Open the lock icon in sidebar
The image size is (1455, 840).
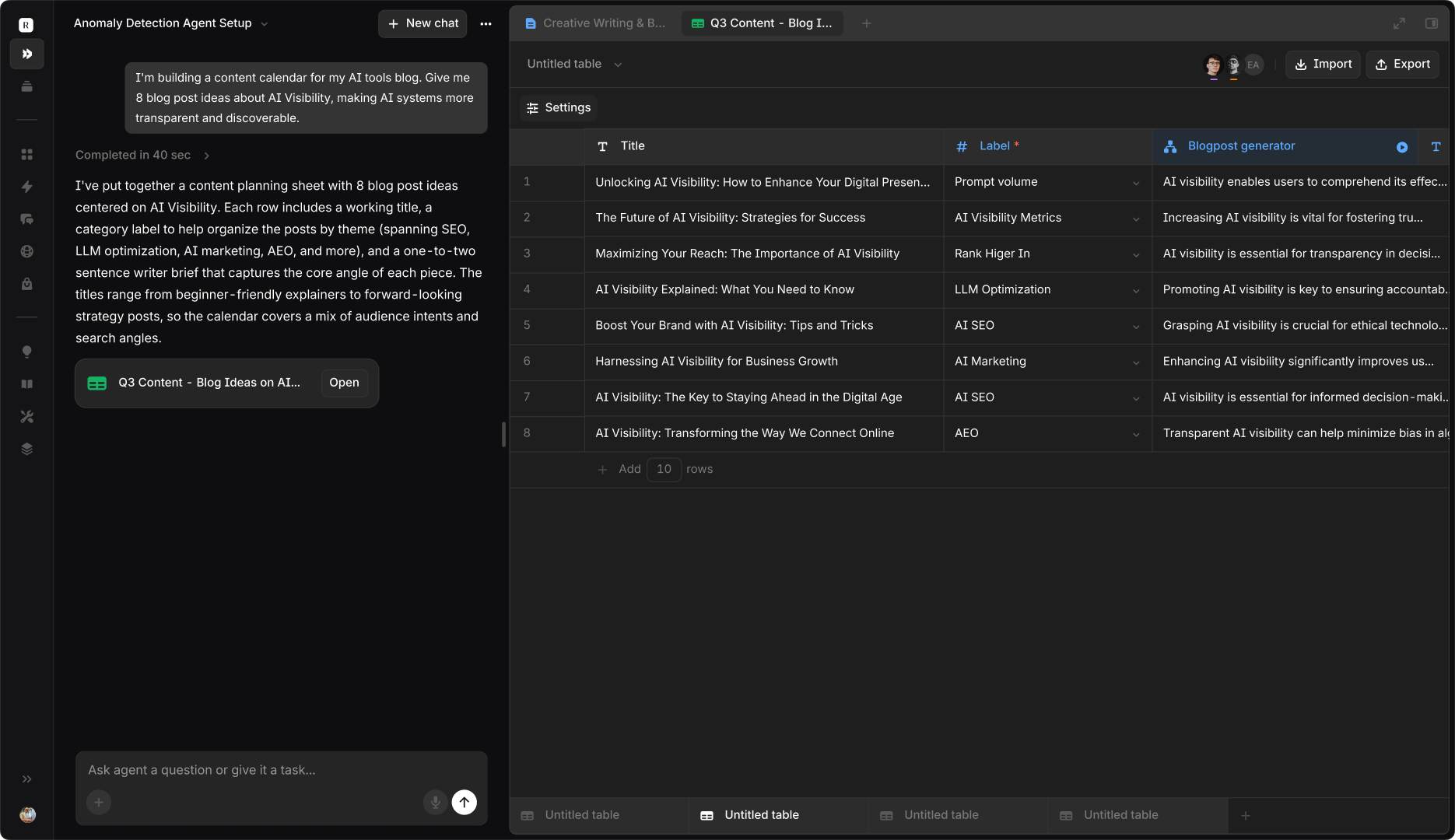[x=26, y=284]
